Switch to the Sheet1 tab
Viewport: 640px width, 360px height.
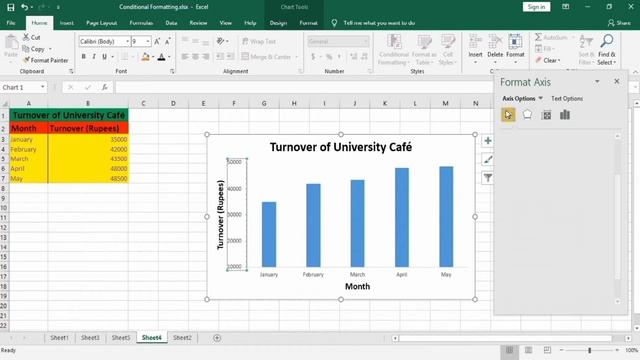tap(60, 338)
